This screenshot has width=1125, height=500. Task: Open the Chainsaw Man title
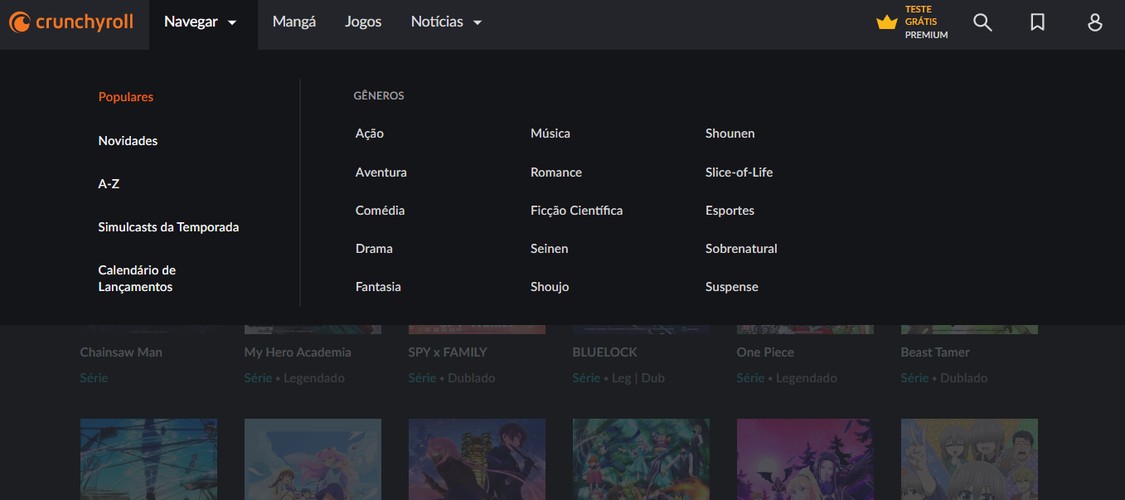pos(121,352)
